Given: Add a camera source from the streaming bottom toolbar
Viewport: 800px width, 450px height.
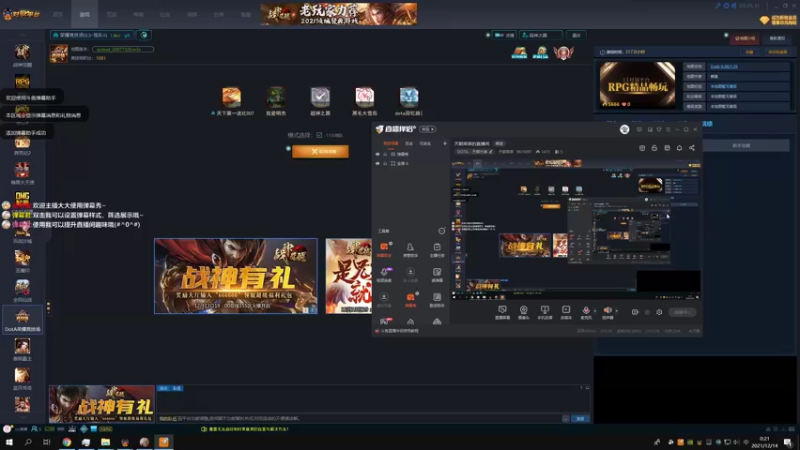Looking at the screenshot, I should coord(523,312).
